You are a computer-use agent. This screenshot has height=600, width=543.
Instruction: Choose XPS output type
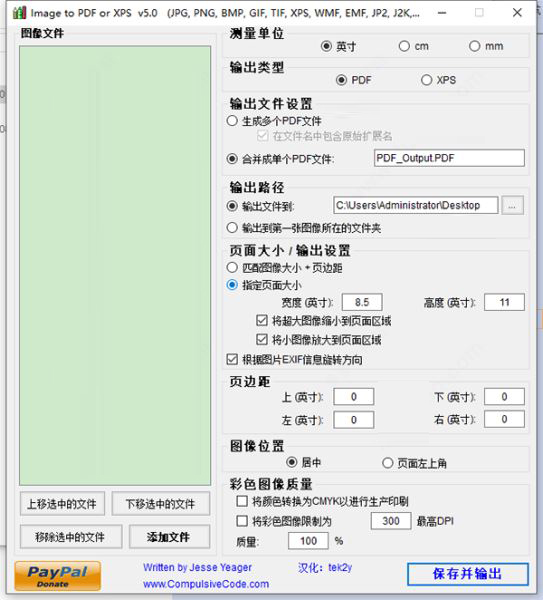coord(426,80)
